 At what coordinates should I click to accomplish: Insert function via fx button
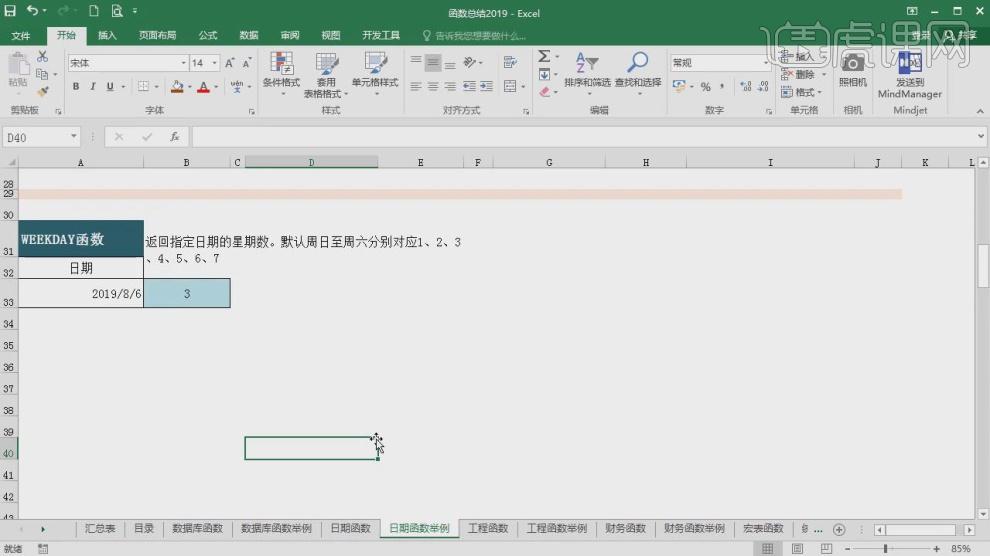click(x=175, y=137)
